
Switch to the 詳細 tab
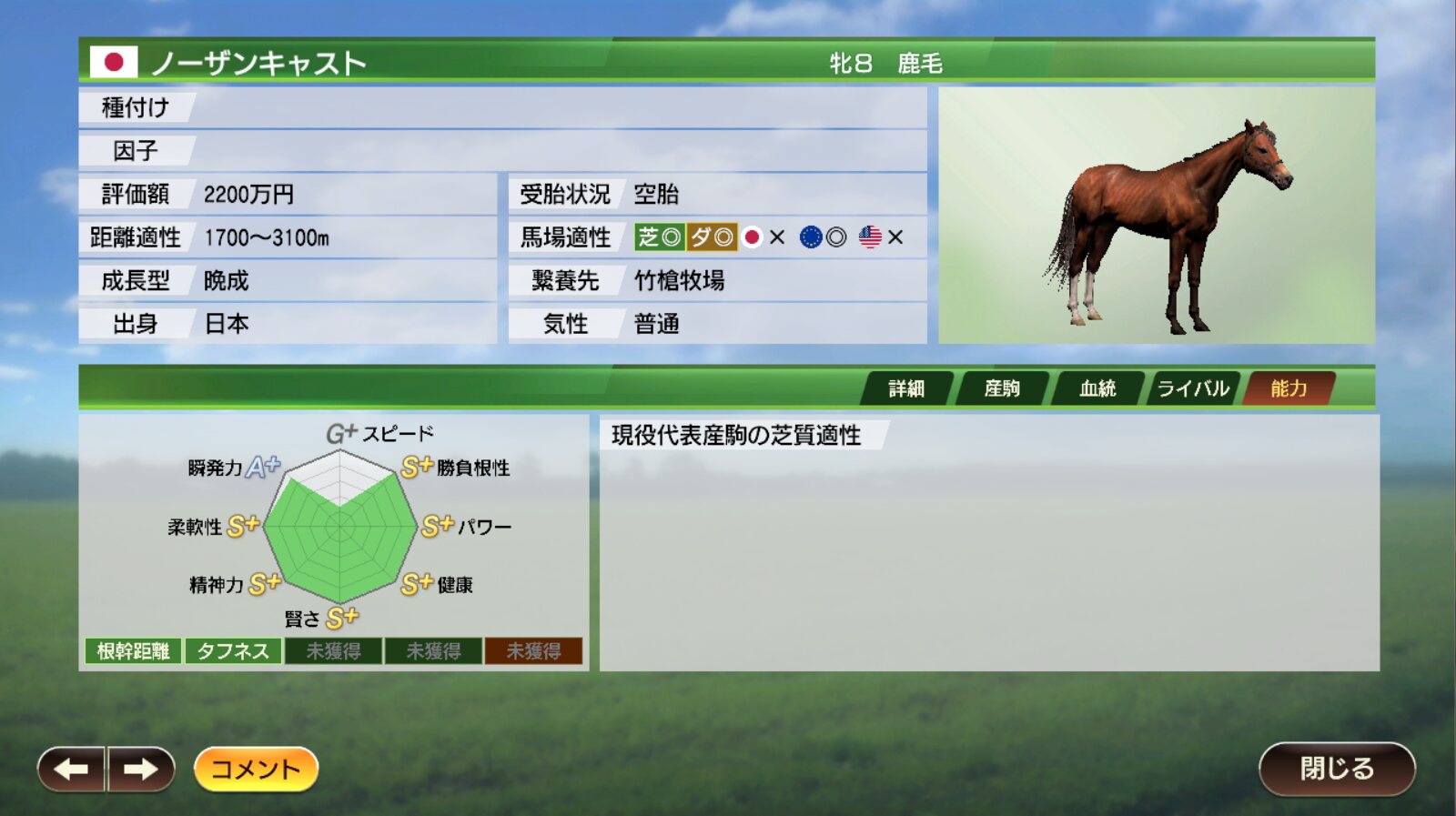tap(906, 388)
